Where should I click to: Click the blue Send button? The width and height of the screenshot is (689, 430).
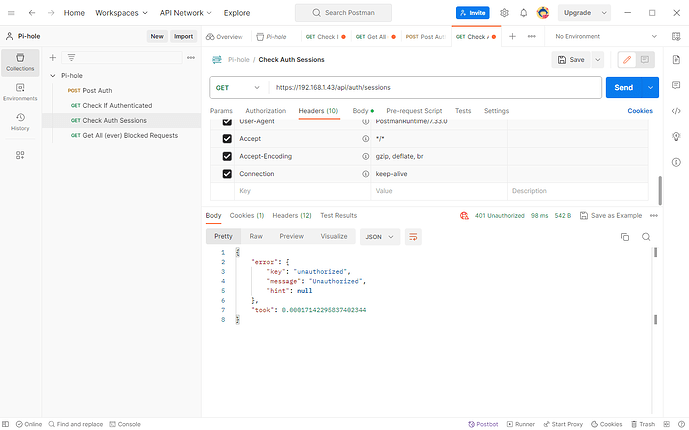pyautogui.click(x=623, y=87)
